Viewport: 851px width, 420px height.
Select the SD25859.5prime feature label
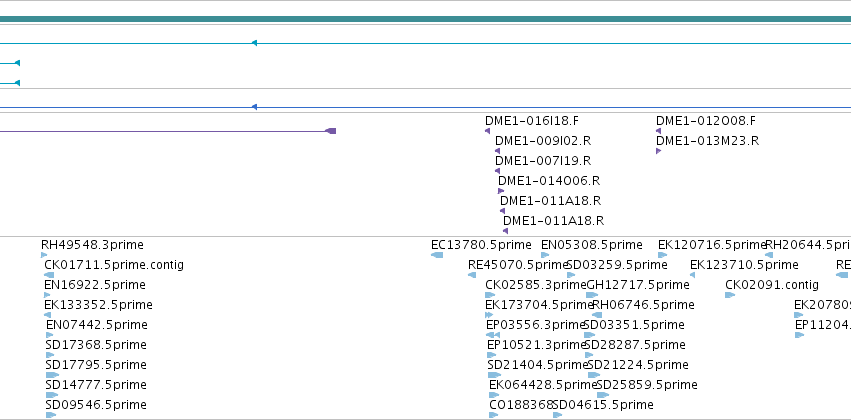647,385
